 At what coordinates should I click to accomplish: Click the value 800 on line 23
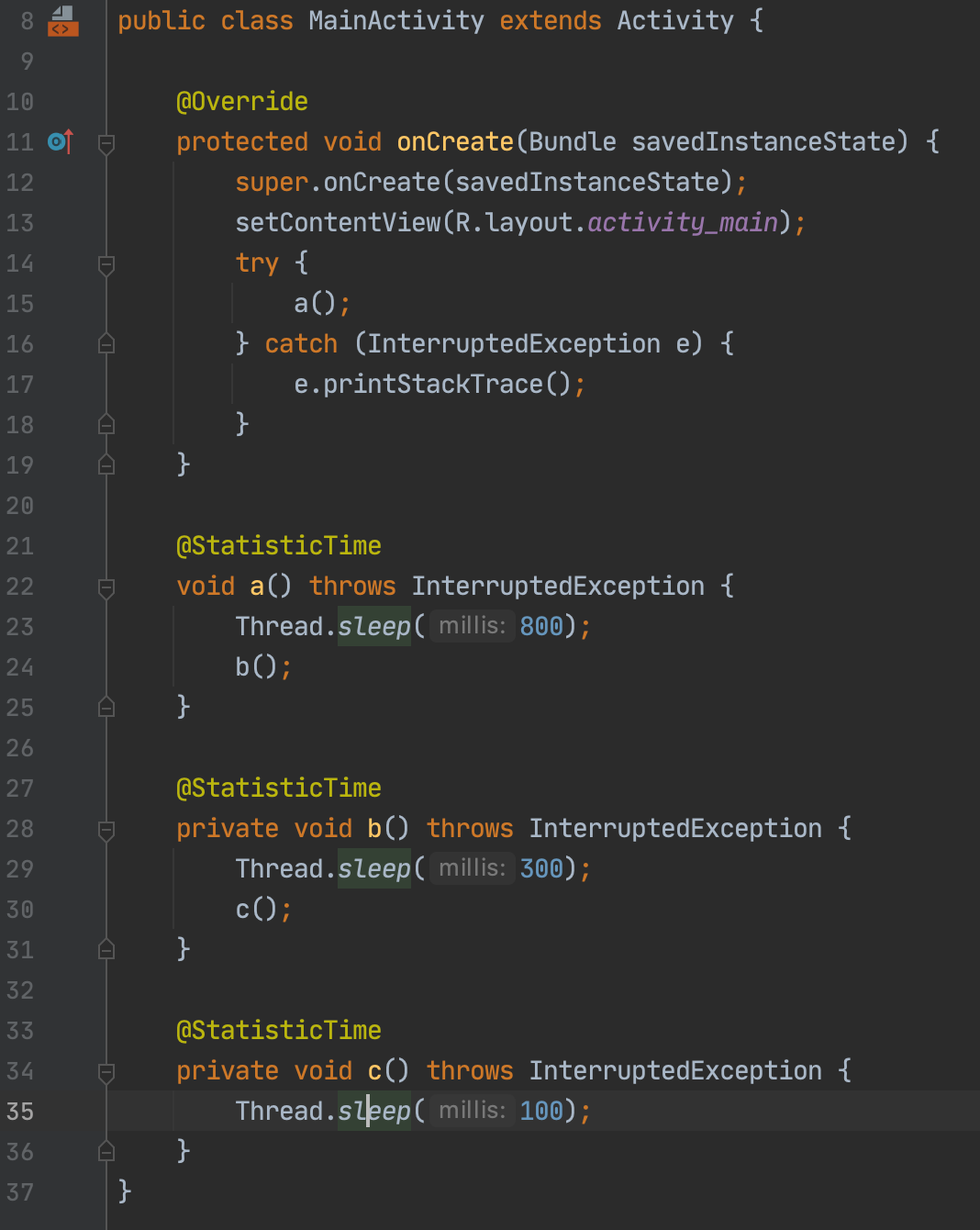pyautogui.click(x=541, y=626)
